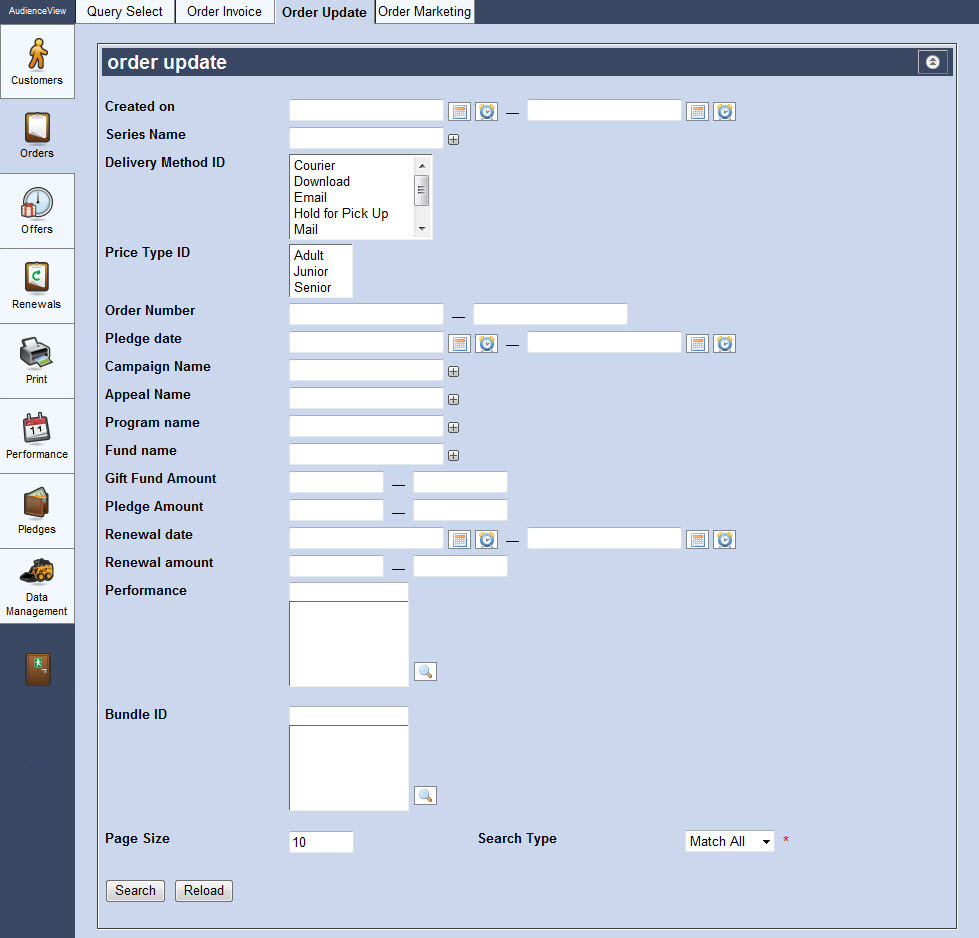Open calendar for Renewal date end
Image resolution: width=979 pixels, height=938 pixels.
(697, 540)
